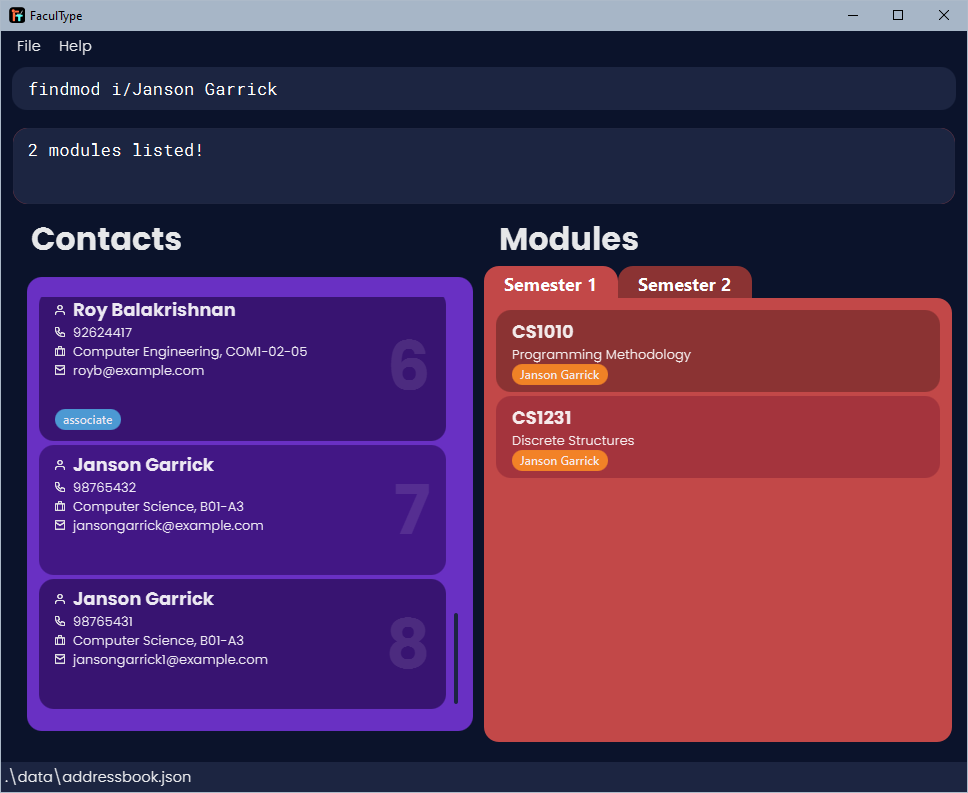Click Computer Engineering, COM1-02-05 text
Screen dimensions: 968x793
(x=190, y=351)
